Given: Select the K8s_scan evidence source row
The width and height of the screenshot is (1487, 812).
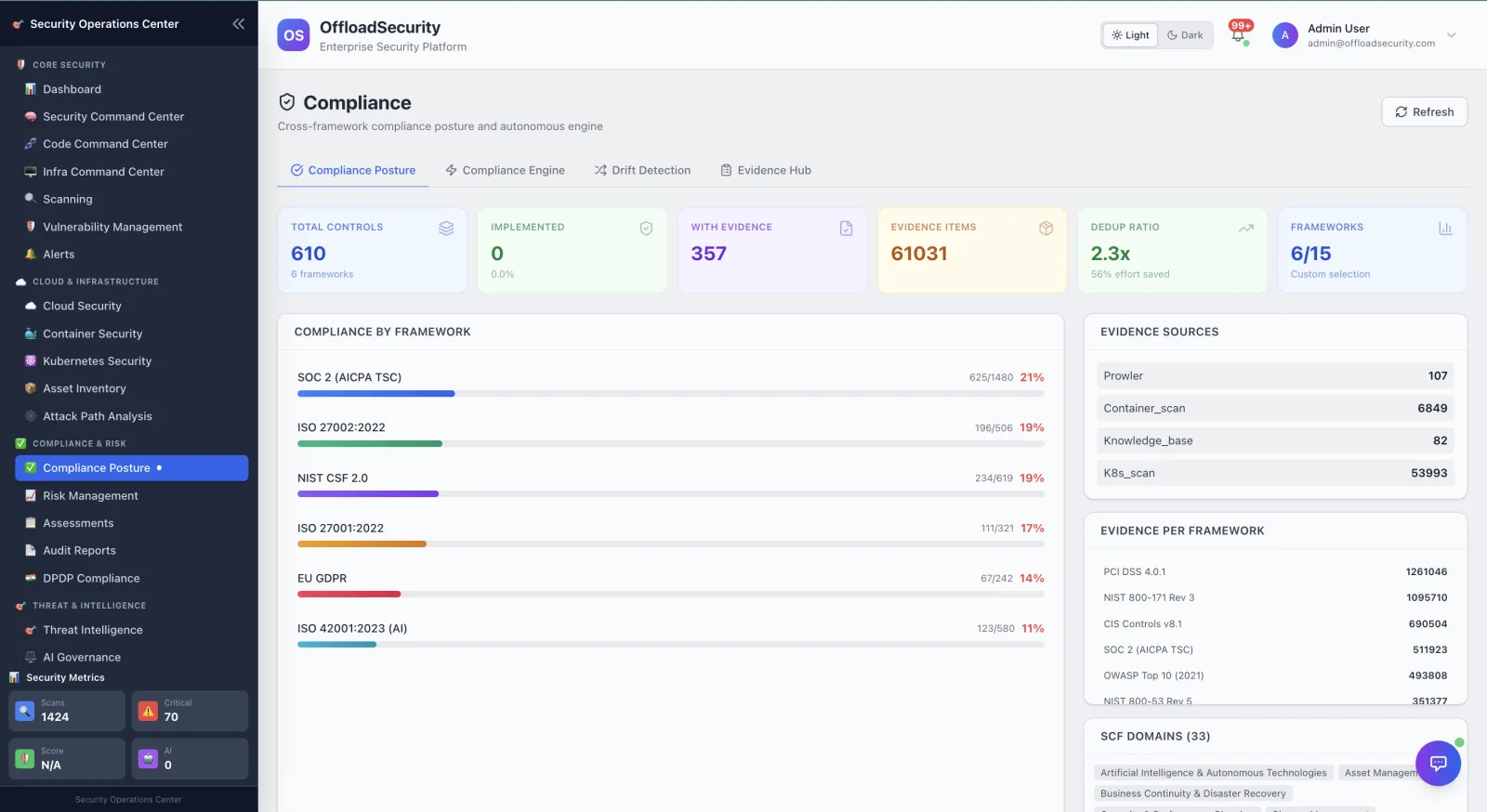Looking at the screenshot, I should pyautogui.click(x=1275, y=473).
